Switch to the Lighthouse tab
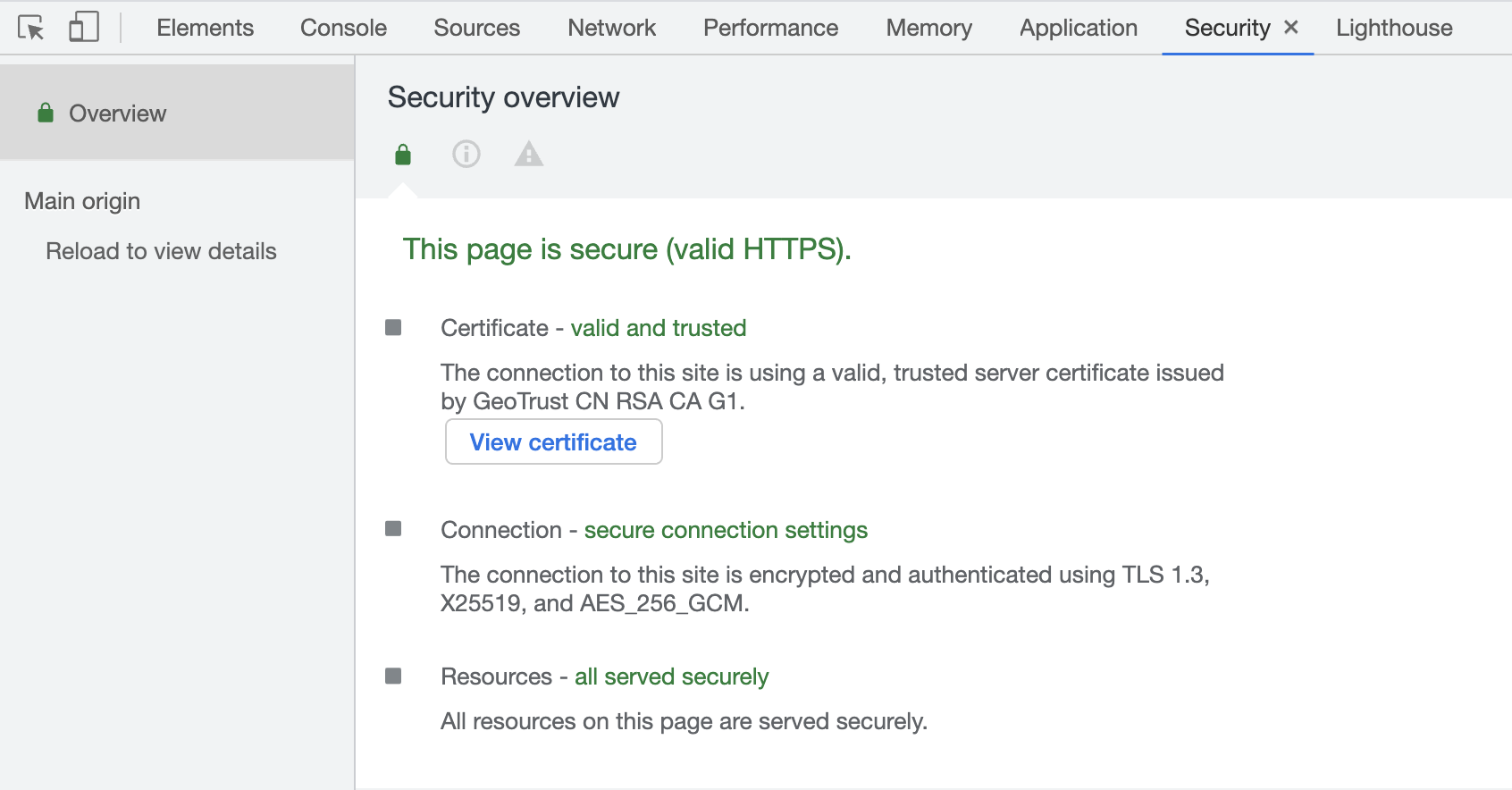The width and height of the screenshot is (1512, 790). (1394, 28)
